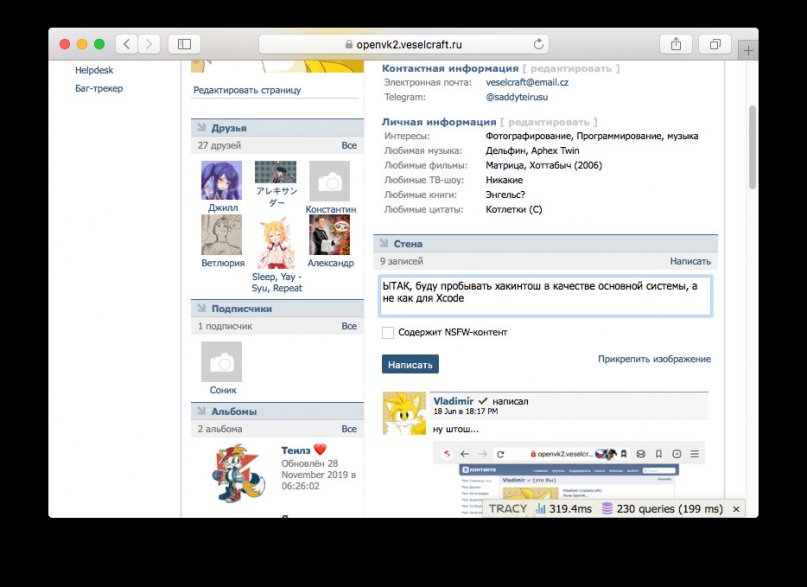Viewport: 807px width, 587px height.
Task: Open the Safari share button
Action: coord(676,44)
